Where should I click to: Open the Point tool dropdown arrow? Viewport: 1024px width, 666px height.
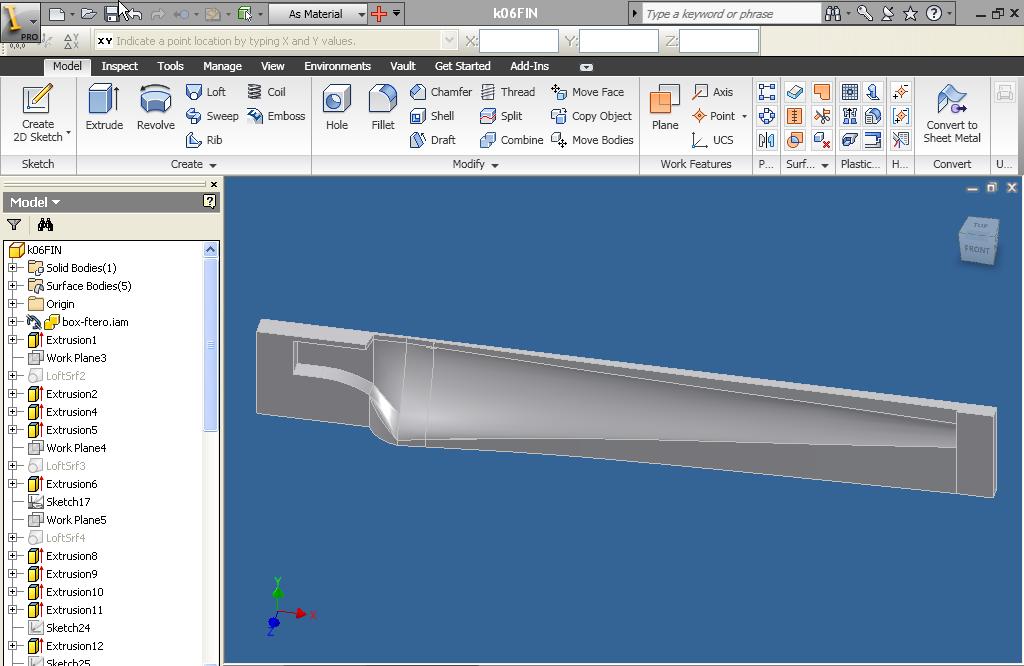click(744, 116)
